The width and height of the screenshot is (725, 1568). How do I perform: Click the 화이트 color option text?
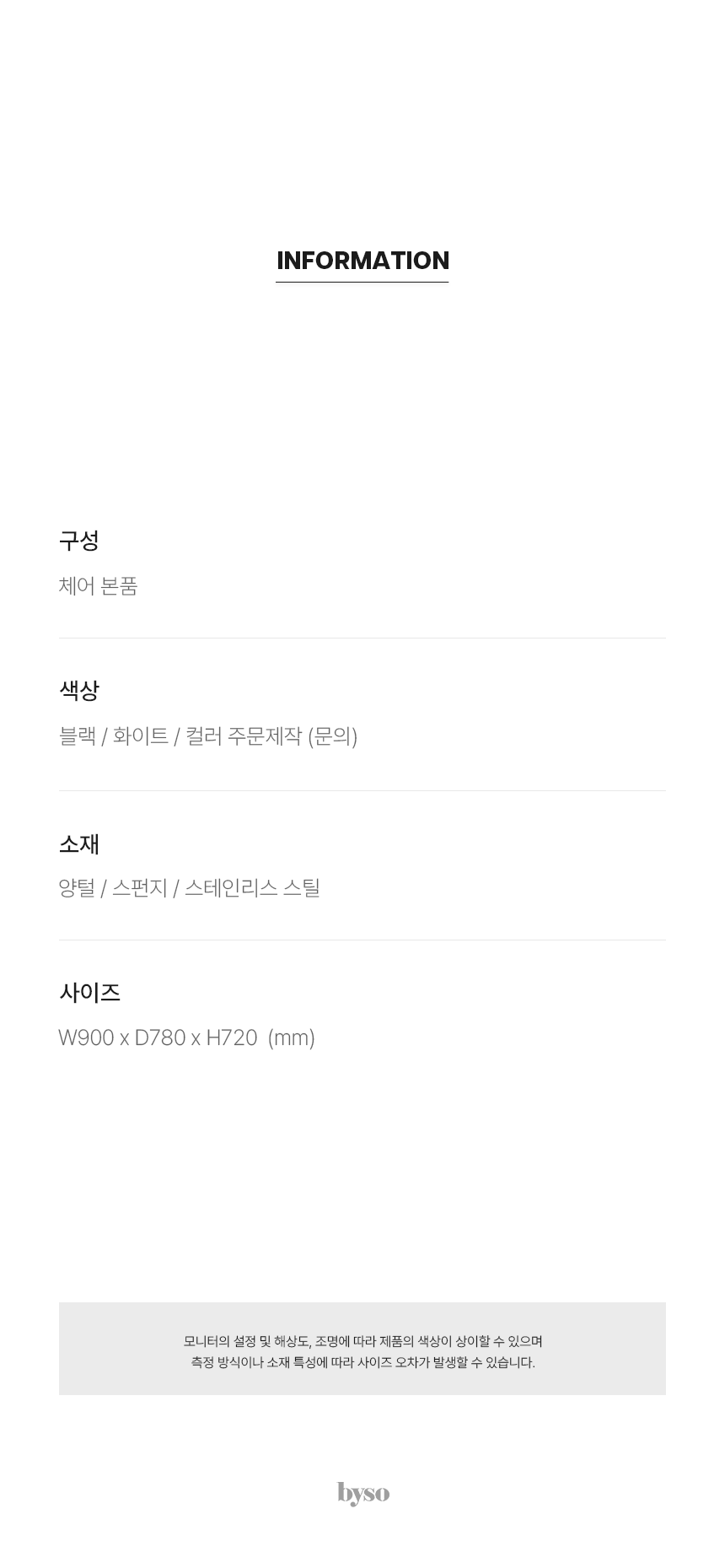pos(140,736)
